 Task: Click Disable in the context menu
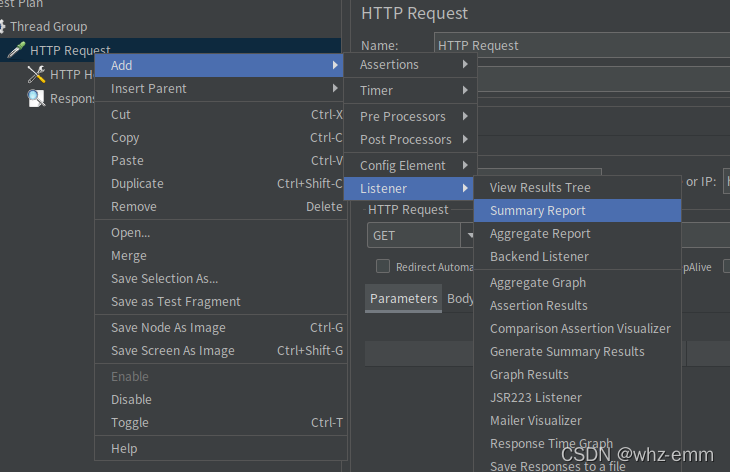pos(220,399)
